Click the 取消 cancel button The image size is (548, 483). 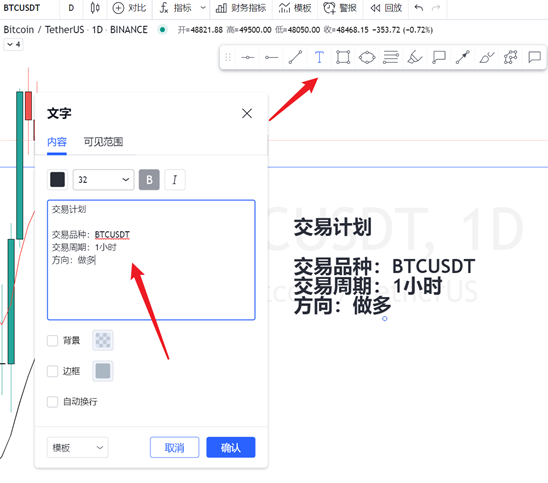click(x=174, y=447)
